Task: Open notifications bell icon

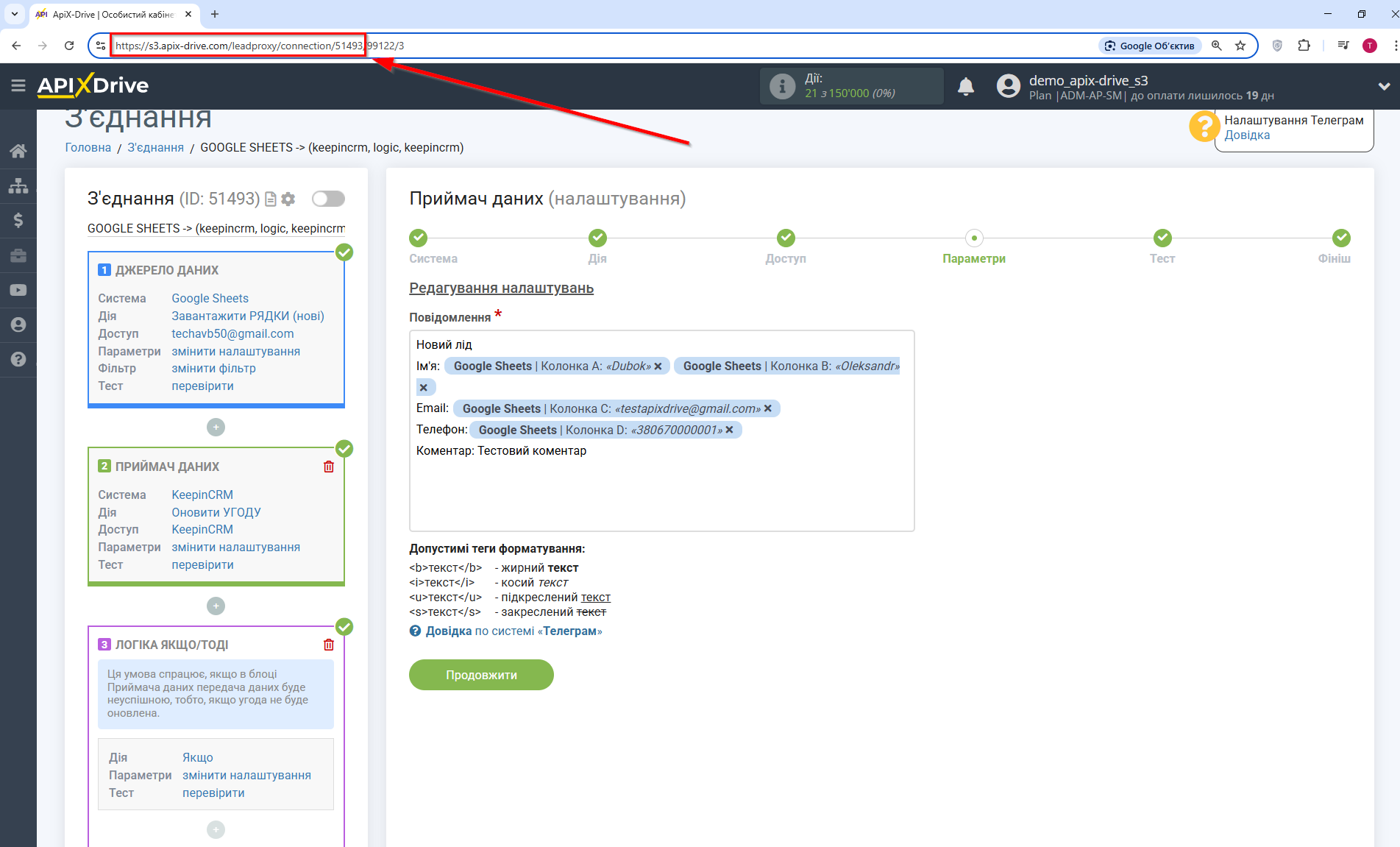Action: (966, 86)
